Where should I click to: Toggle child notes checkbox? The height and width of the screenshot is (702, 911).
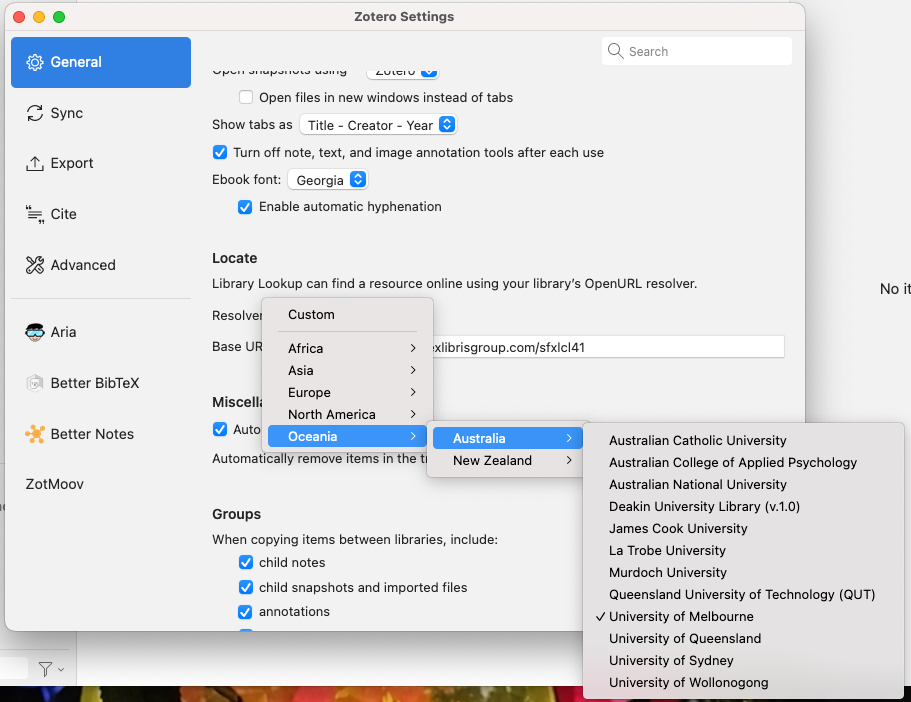[246, 563]
